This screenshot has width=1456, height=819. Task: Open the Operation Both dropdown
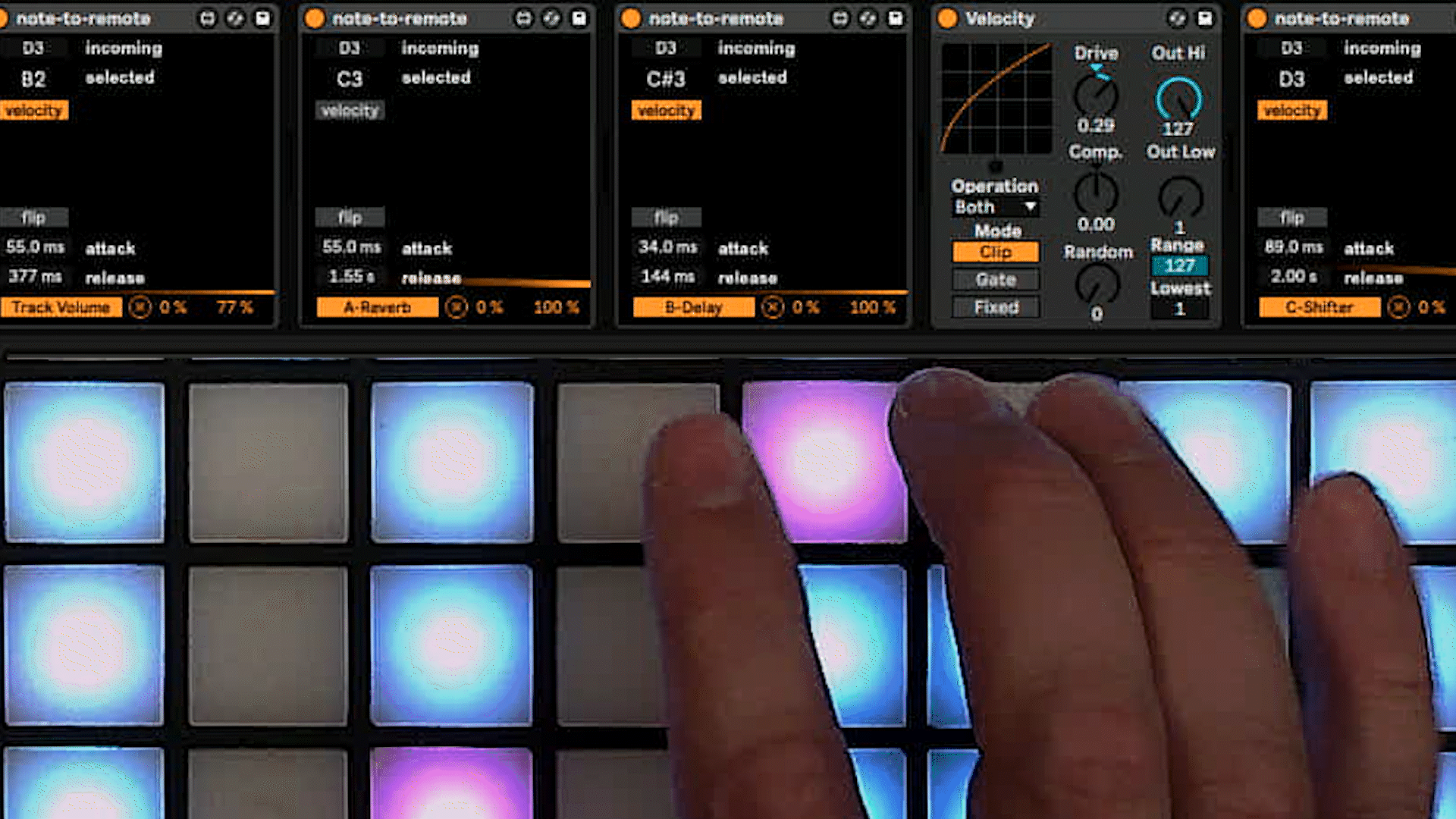(995, 207)
